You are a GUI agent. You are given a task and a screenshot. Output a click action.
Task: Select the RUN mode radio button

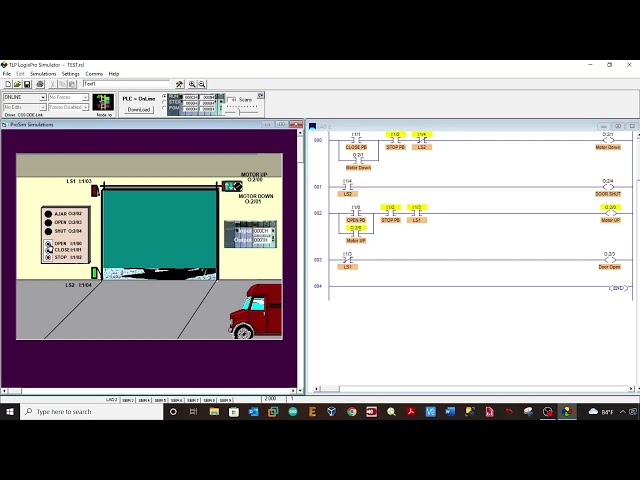(164, 97)
